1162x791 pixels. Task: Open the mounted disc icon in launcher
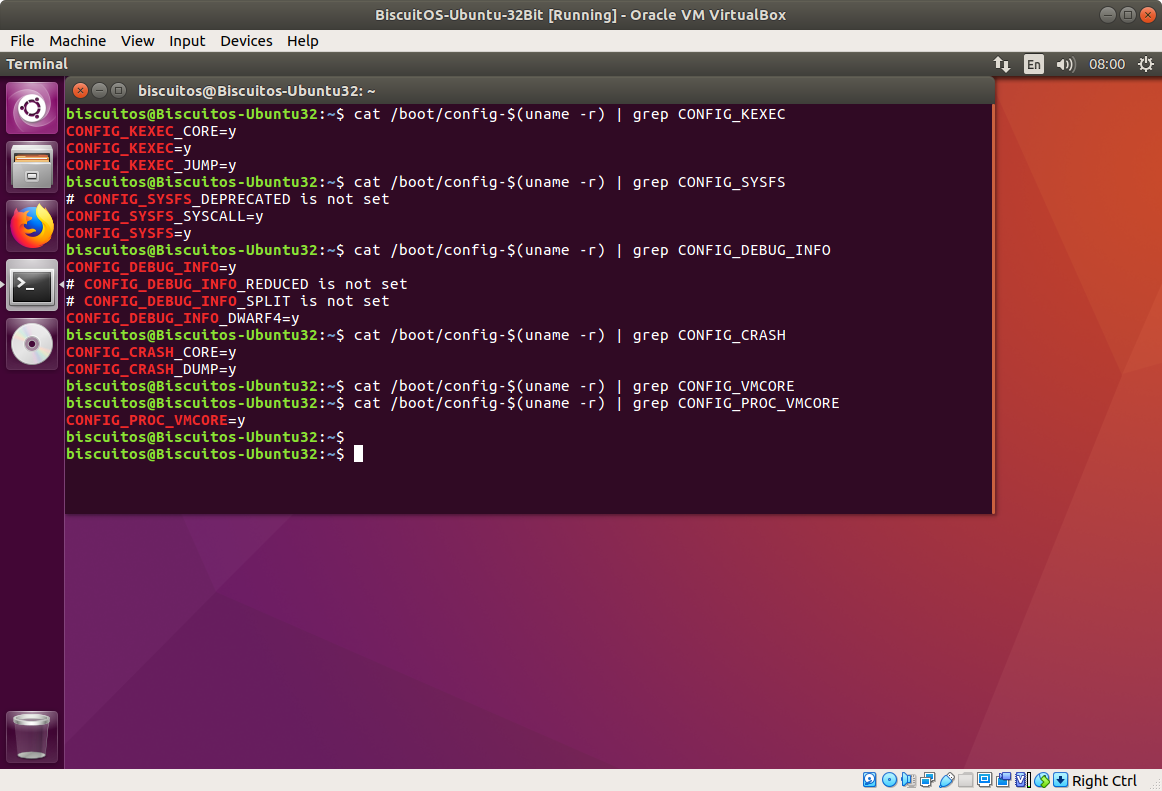pos(33,345)
